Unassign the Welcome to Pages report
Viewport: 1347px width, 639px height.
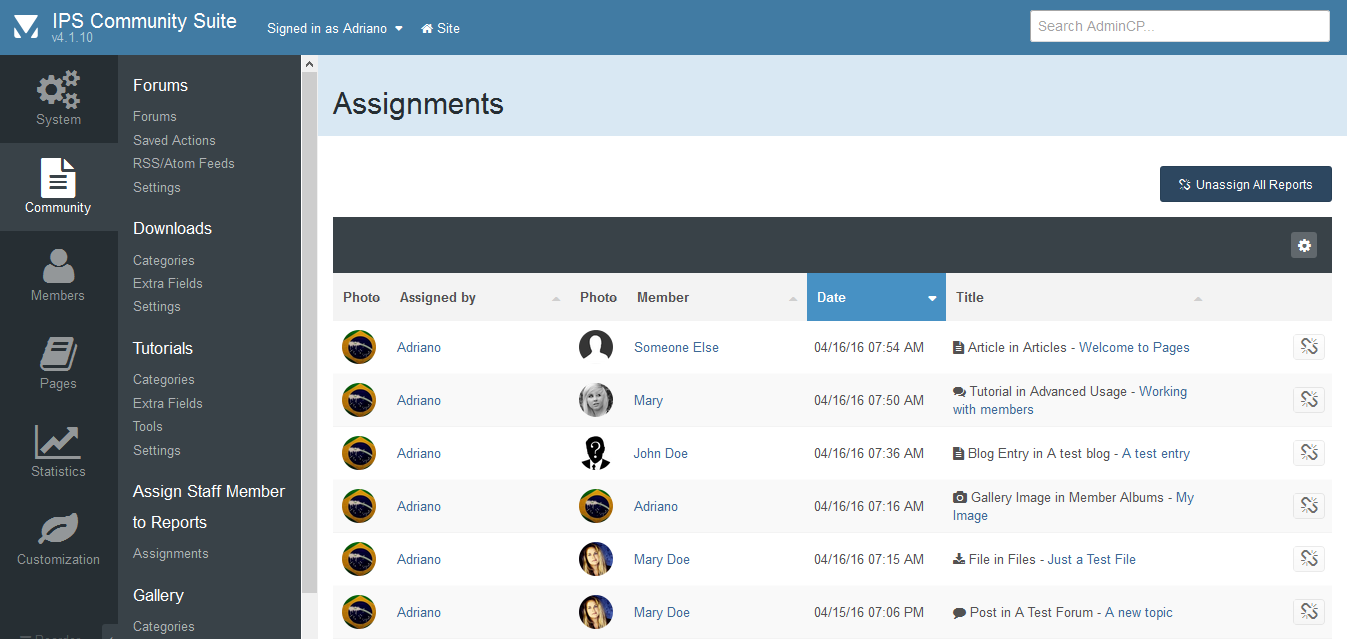point(1308,347)
